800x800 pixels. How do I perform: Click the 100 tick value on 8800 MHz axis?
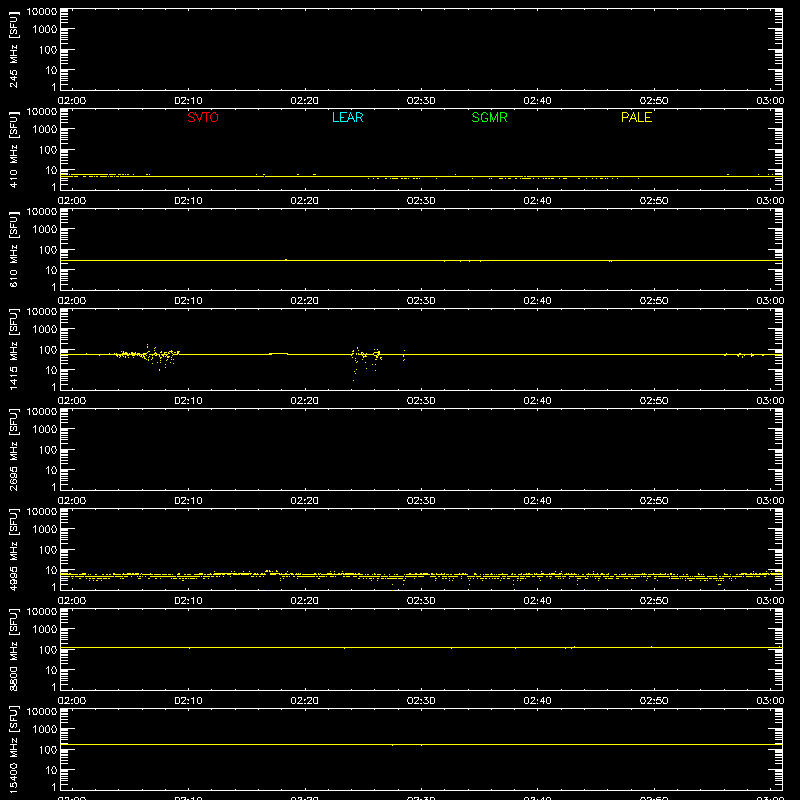pos(48,649)
